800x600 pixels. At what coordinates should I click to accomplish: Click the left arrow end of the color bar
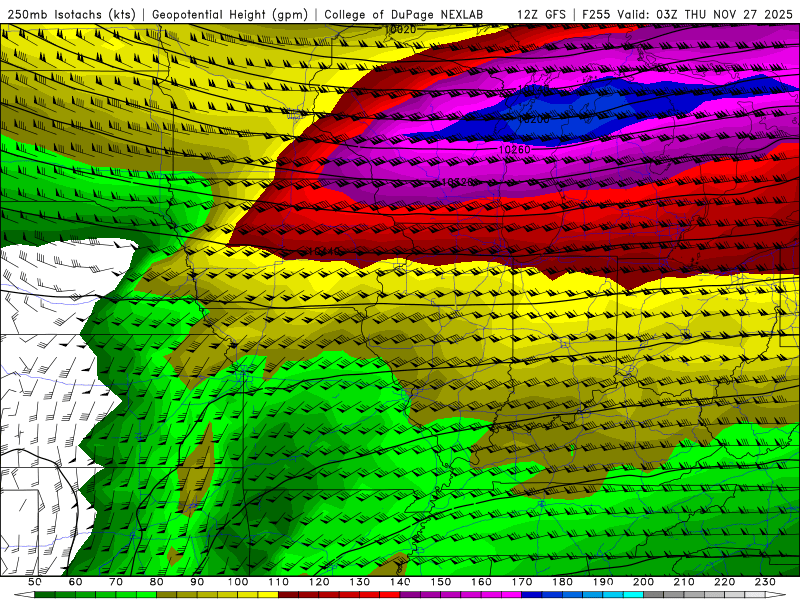point(24,595)
